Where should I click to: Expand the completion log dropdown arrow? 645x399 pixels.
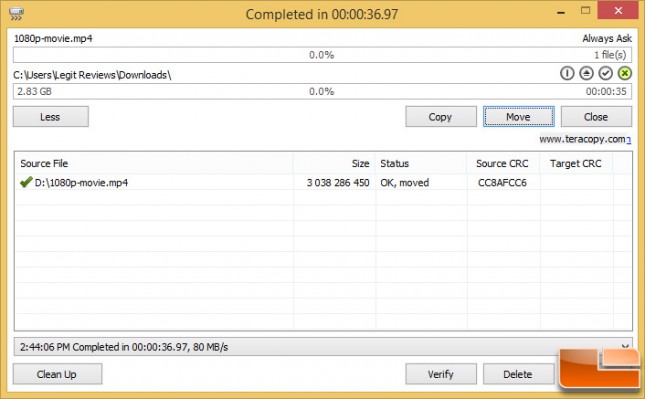coord(625,346)
